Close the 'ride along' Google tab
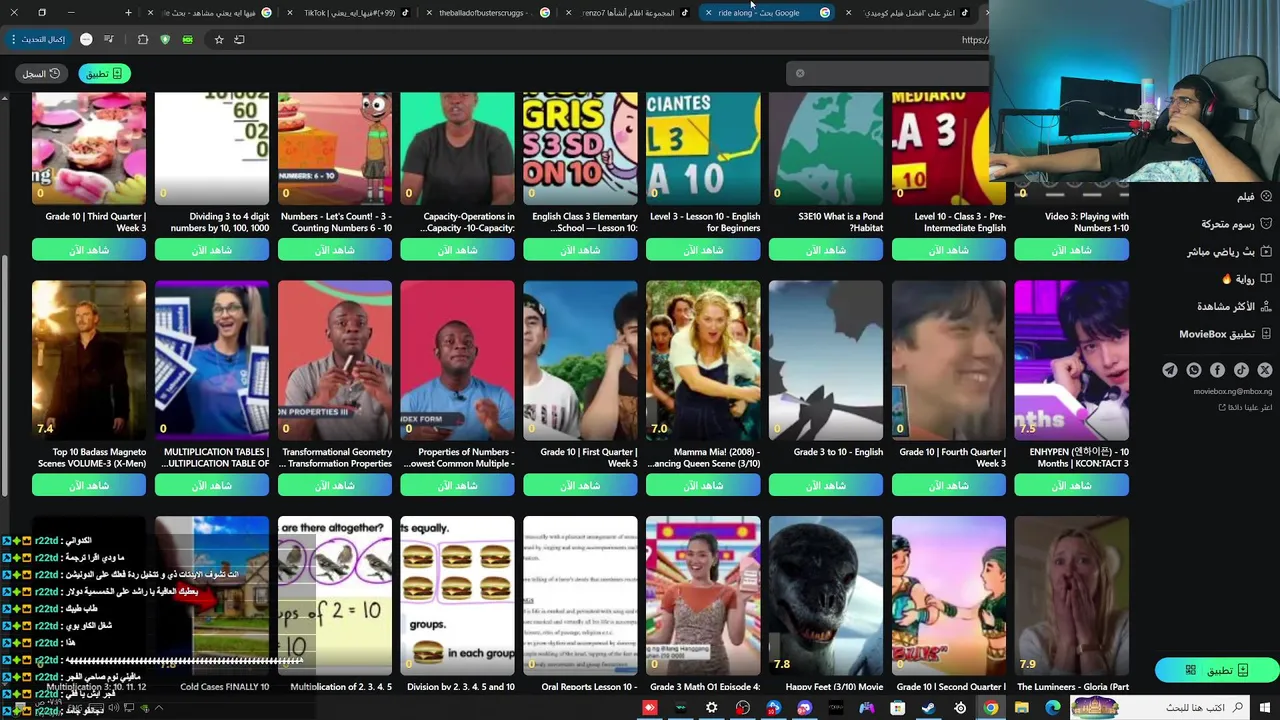The image size is (1280, 720). click(x=708, y=12)
